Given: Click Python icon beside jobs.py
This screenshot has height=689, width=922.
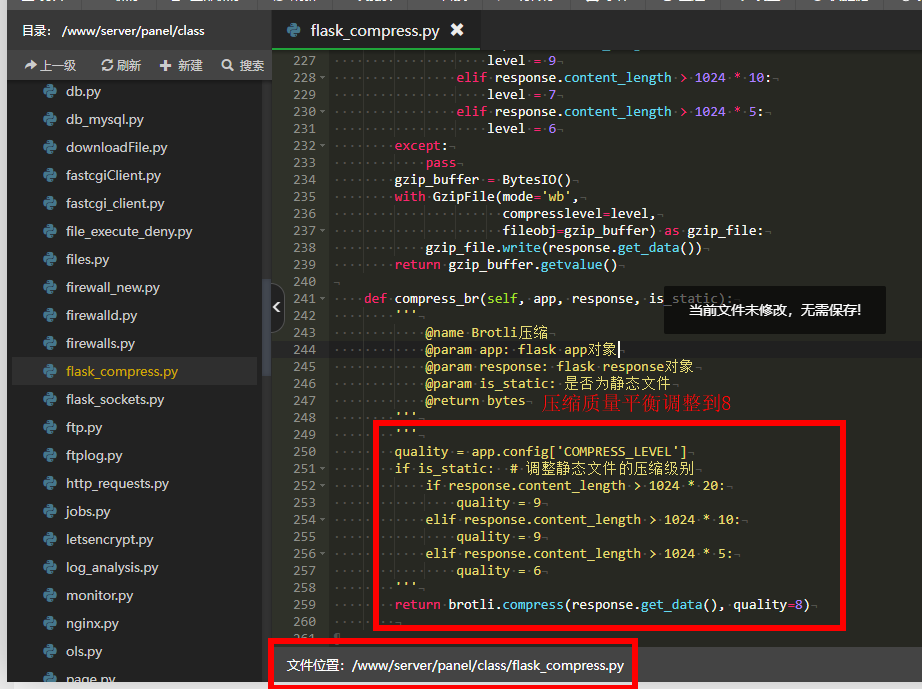Looking at the screenshot, I should click(x=50, y=511).
